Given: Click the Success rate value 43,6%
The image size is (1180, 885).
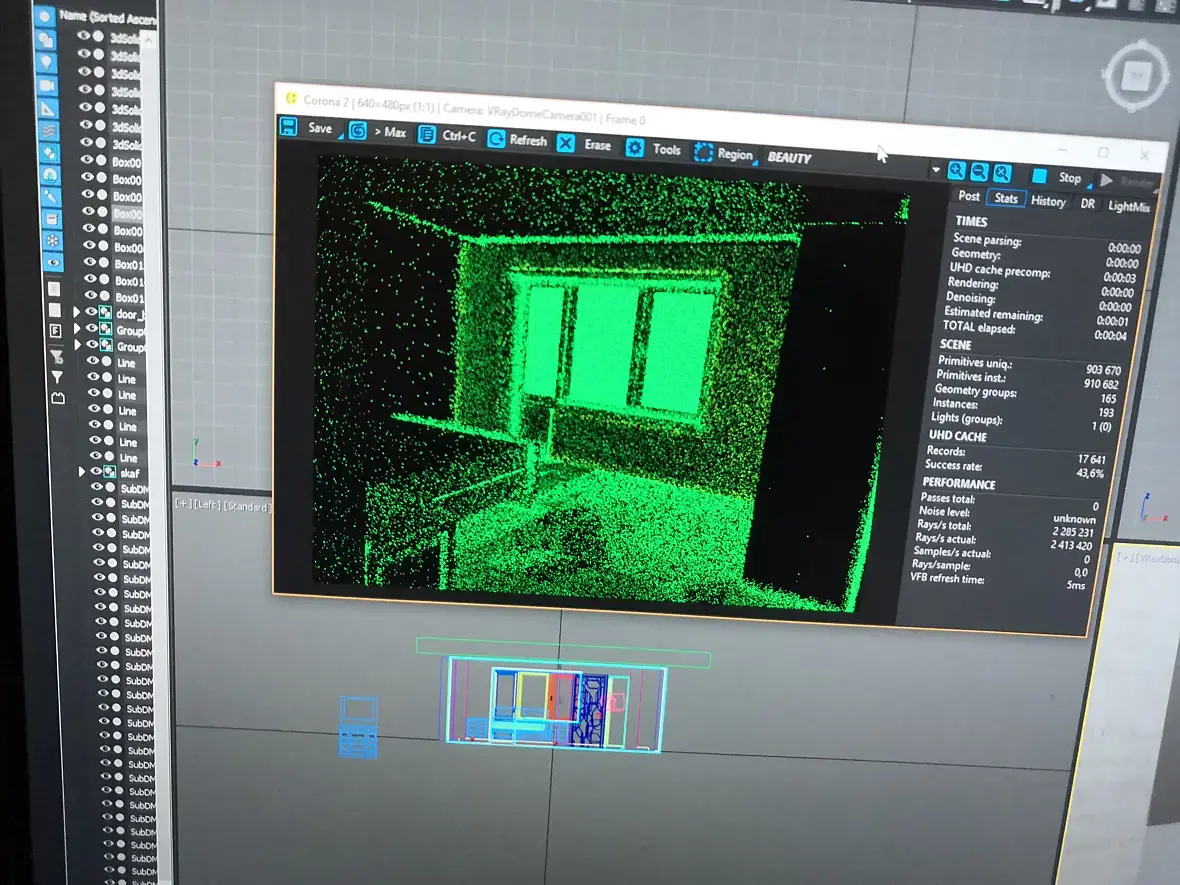Looking at the screenshot, I should [x=1090, y=473].
